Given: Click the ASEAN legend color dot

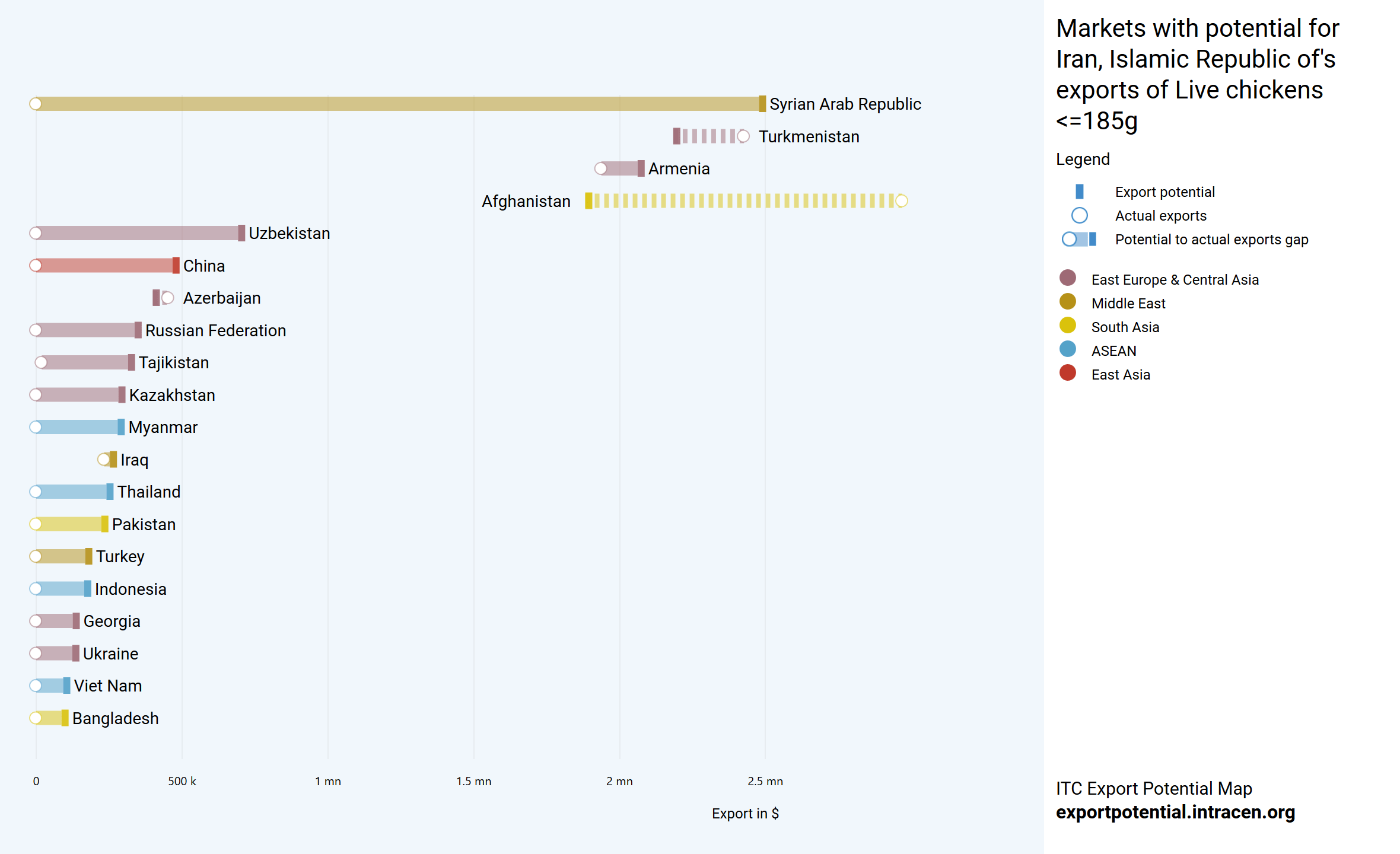Looking at the screenshot, I should tap(1067, 349).
